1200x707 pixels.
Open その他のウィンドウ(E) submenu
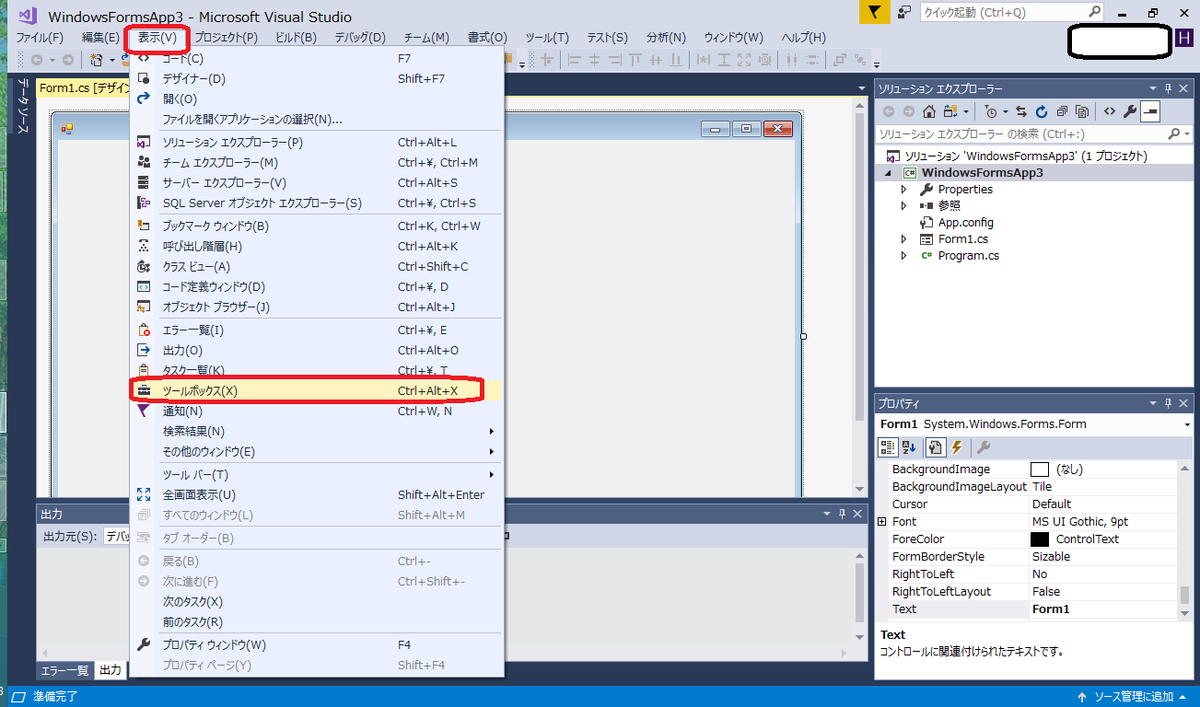pyautogui.click(x=317, y=451)
